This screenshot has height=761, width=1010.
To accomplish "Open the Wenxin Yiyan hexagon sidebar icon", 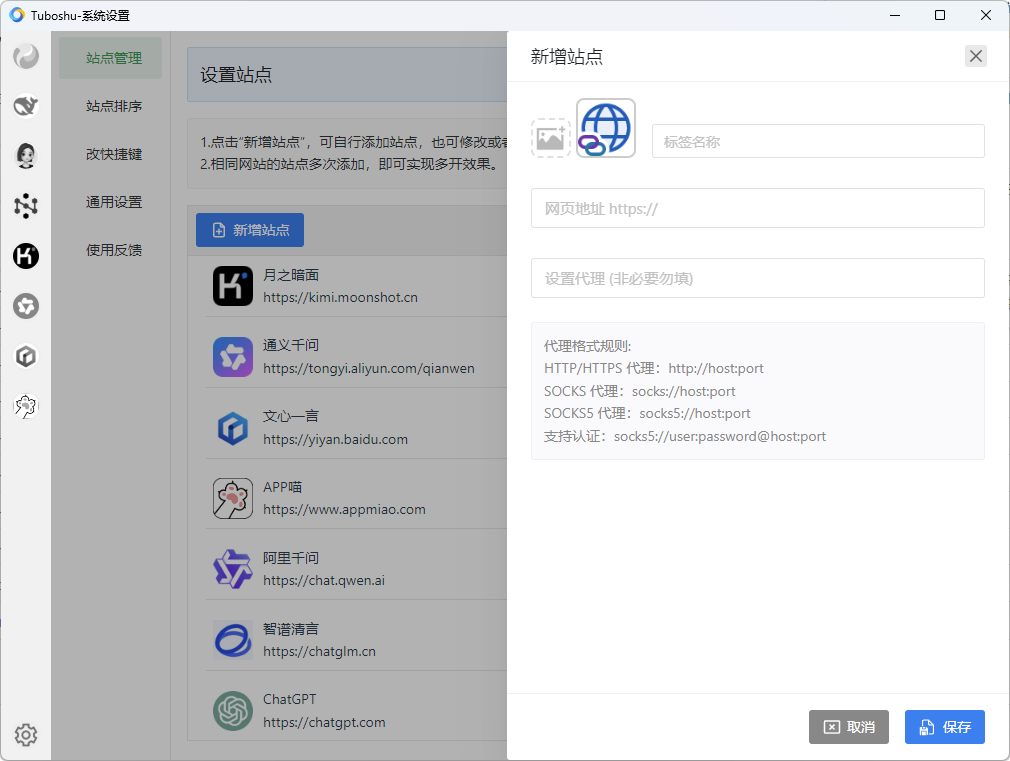I will coord(26,356).
